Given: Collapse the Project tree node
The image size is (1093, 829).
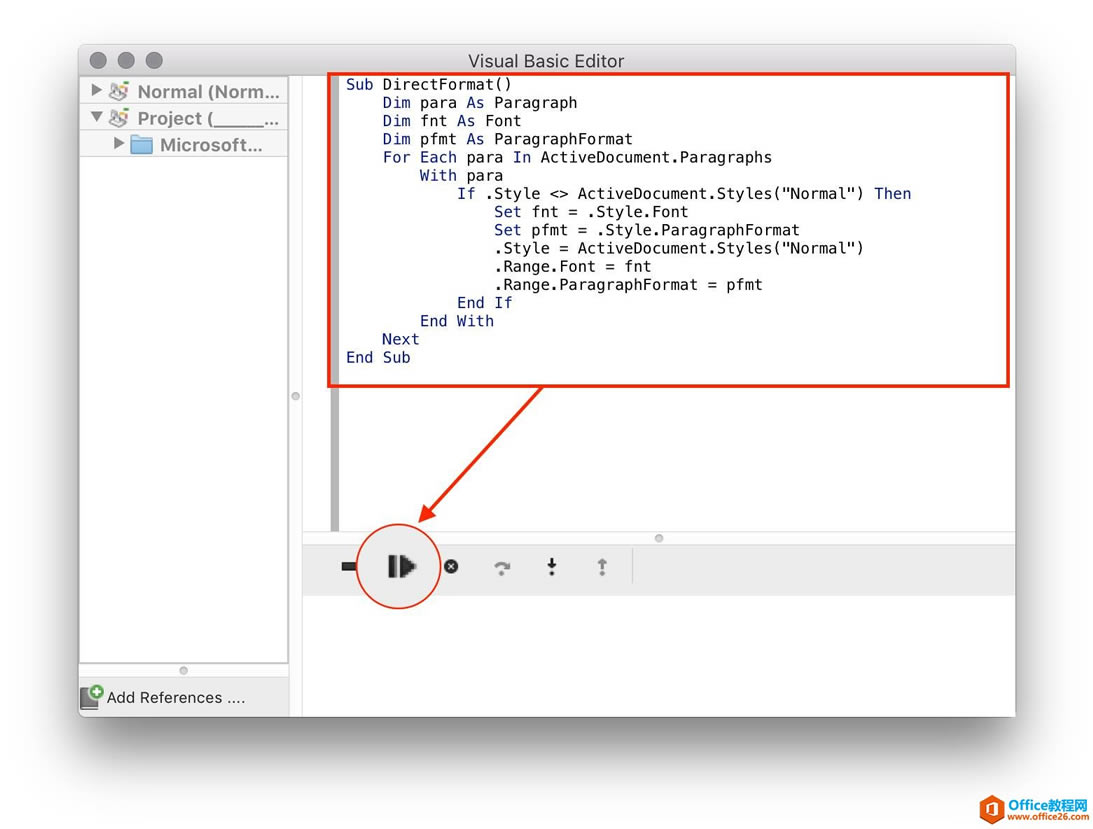Looking at the screenshot, I should [97, 117].
